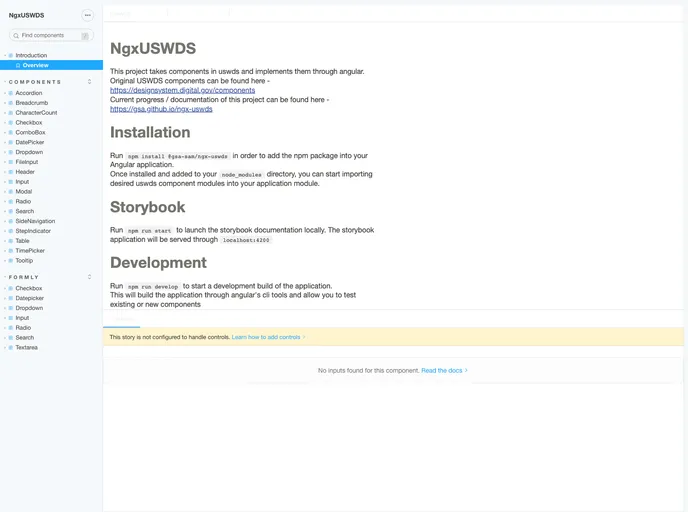Open Search under FORMLY section
Viewport: 688px width, 512px height.
click(25, 338)
